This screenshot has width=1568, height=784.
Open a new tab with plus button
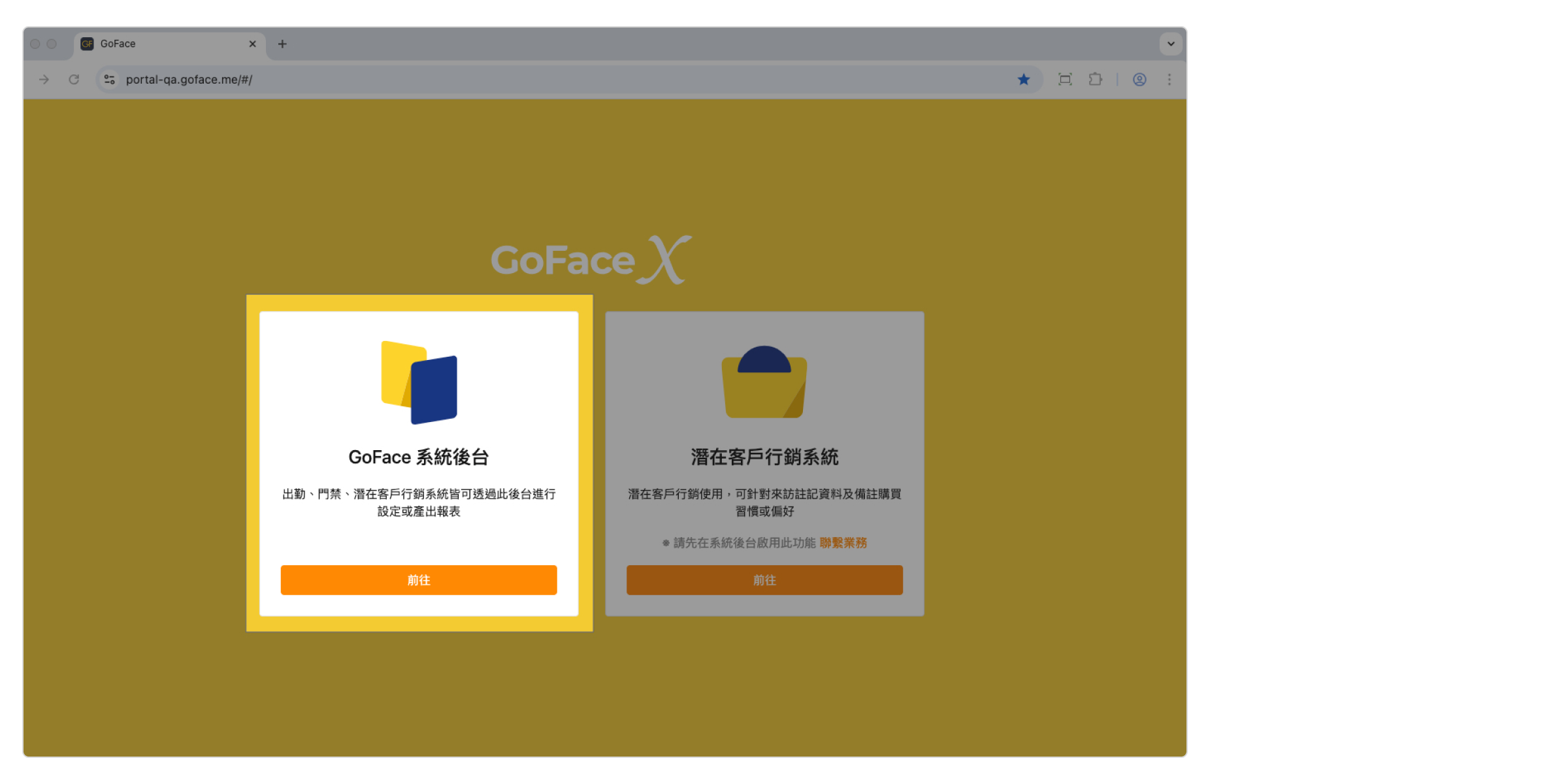click(282, 44)
